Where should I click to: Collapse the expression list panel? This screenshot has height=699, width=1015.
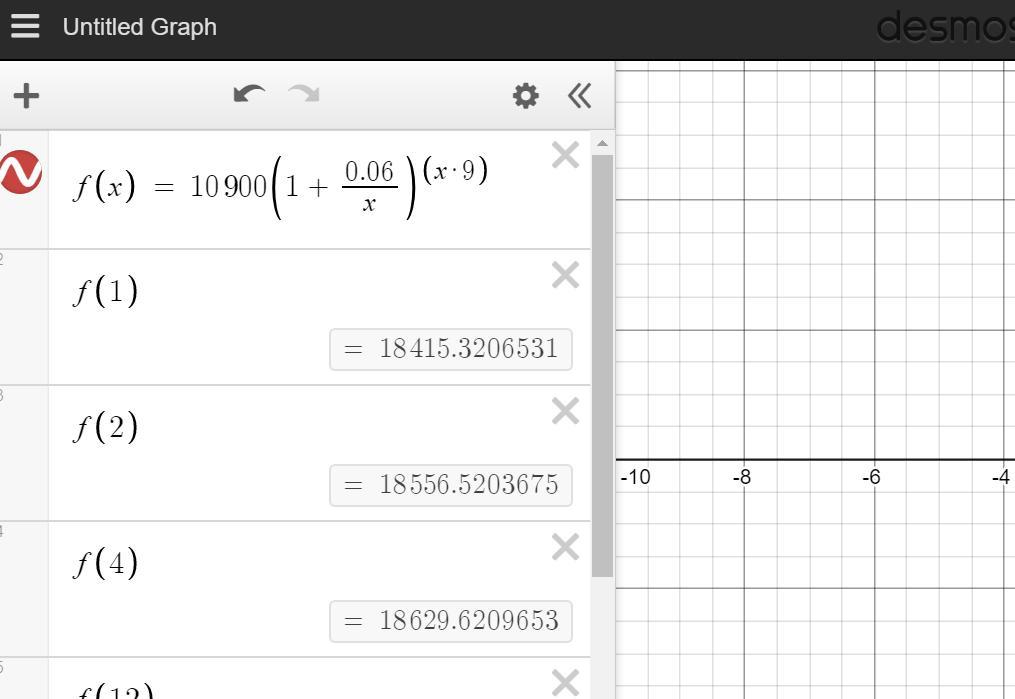pos(579,96)
